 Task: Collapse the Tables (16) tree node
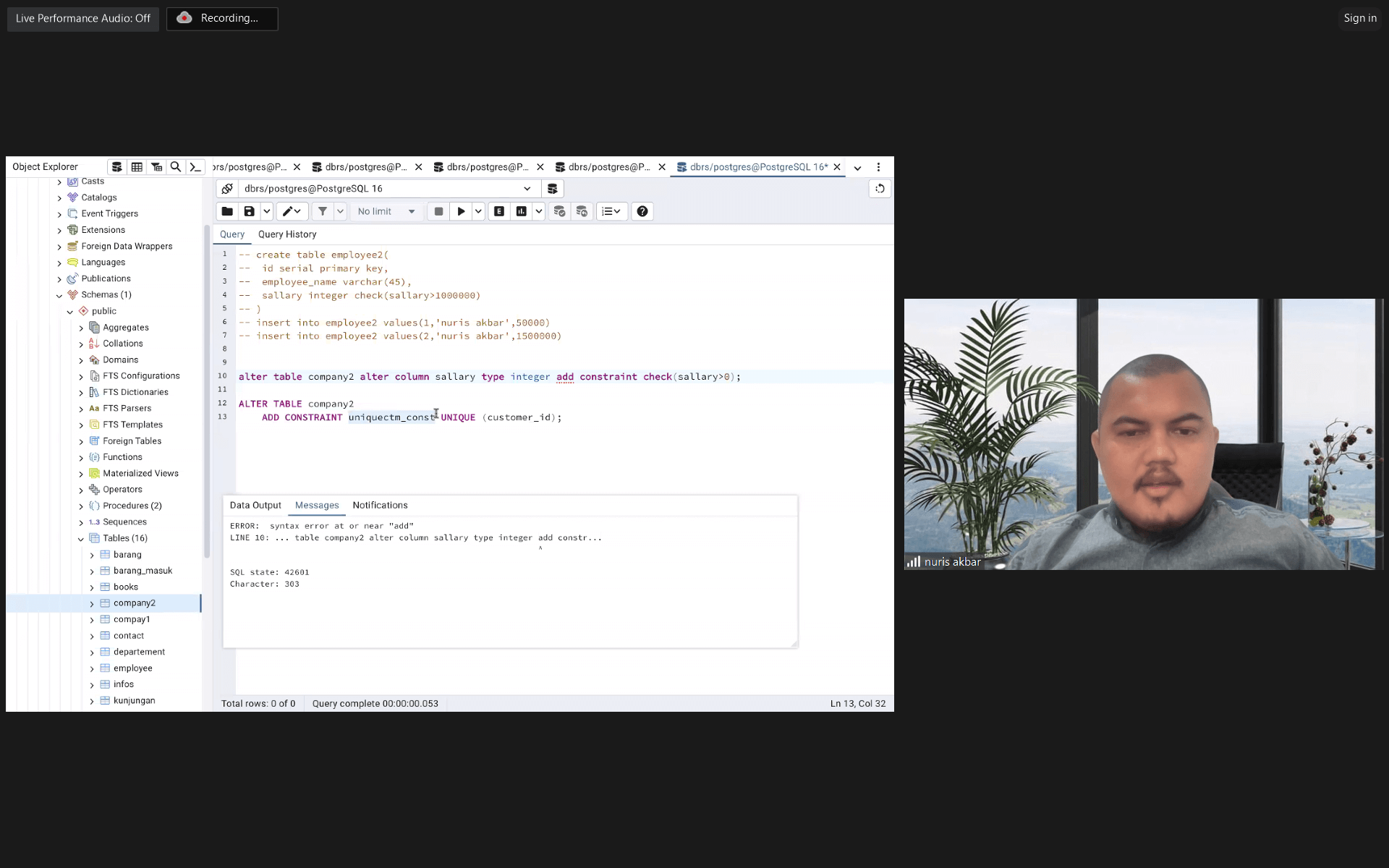pyautogui.click(x=81, y=539)
